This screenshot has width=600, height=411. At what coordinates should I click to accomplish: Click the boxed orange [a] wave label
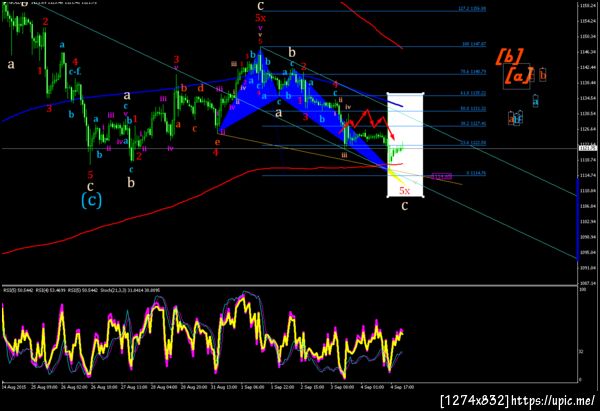(518, 76)
